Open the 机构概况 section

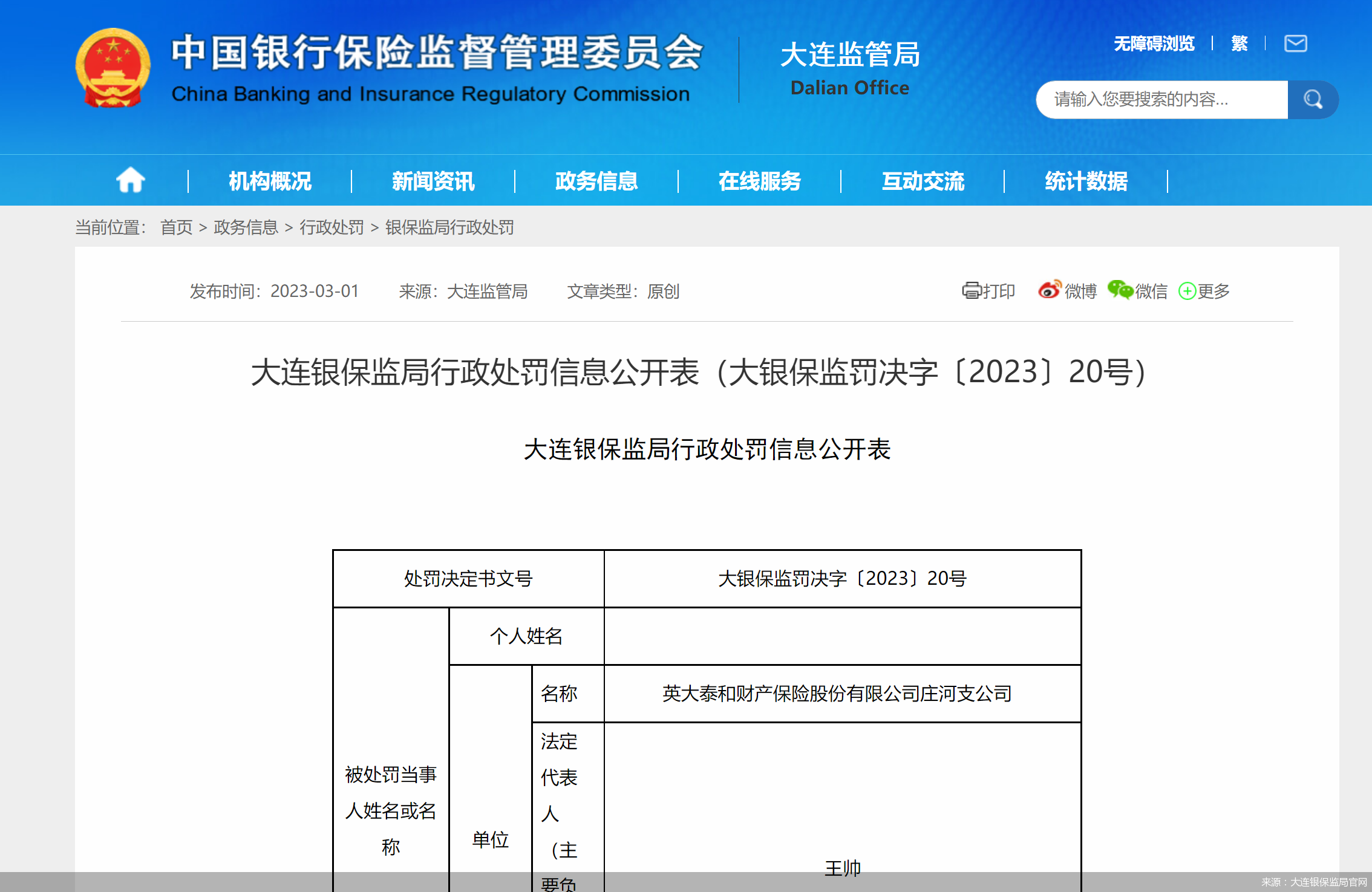[269, 181]
